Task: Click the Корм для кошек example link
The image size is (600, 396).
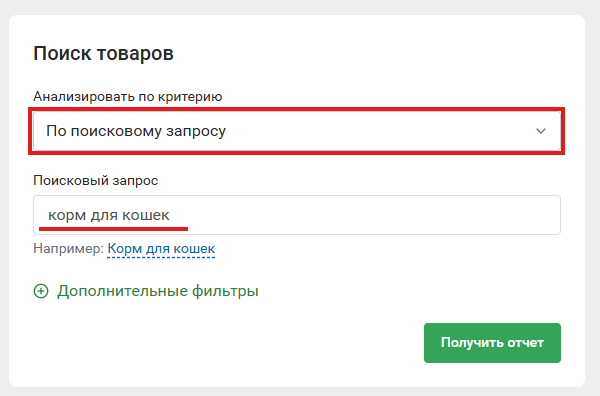Action: tap(161, 249)
